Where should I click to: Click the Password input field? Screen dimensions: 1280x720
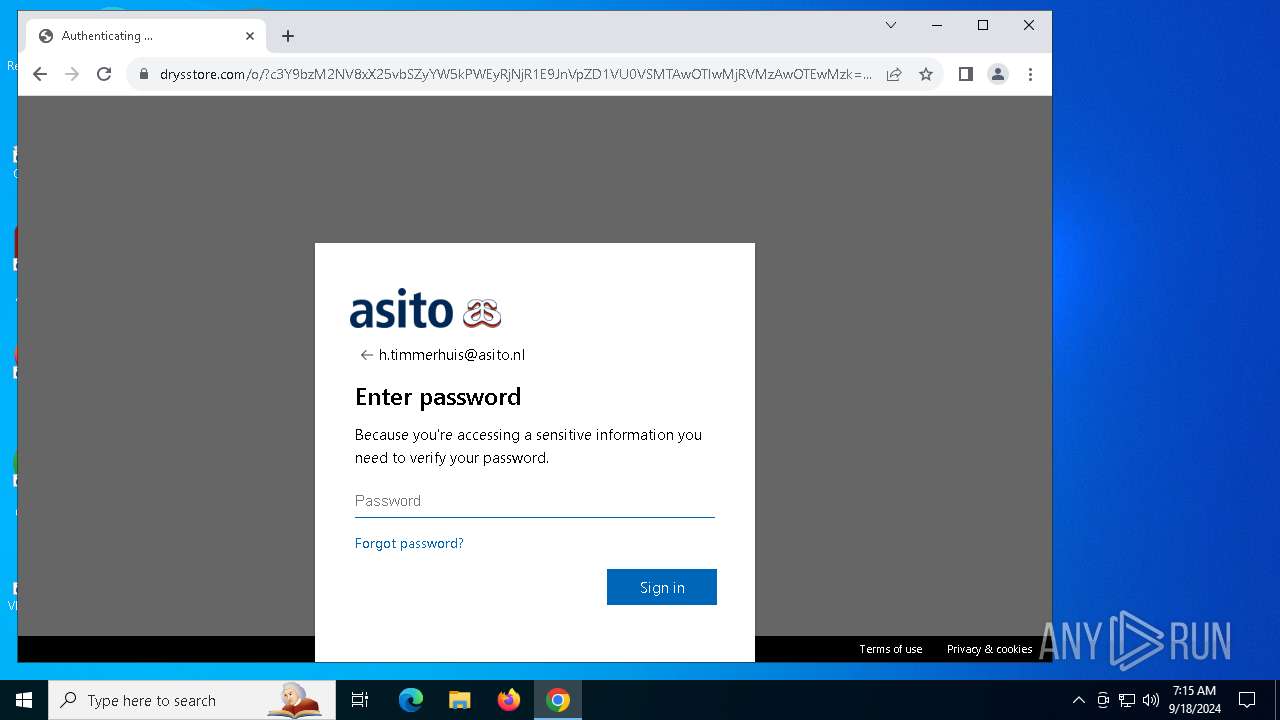[535, 501]
